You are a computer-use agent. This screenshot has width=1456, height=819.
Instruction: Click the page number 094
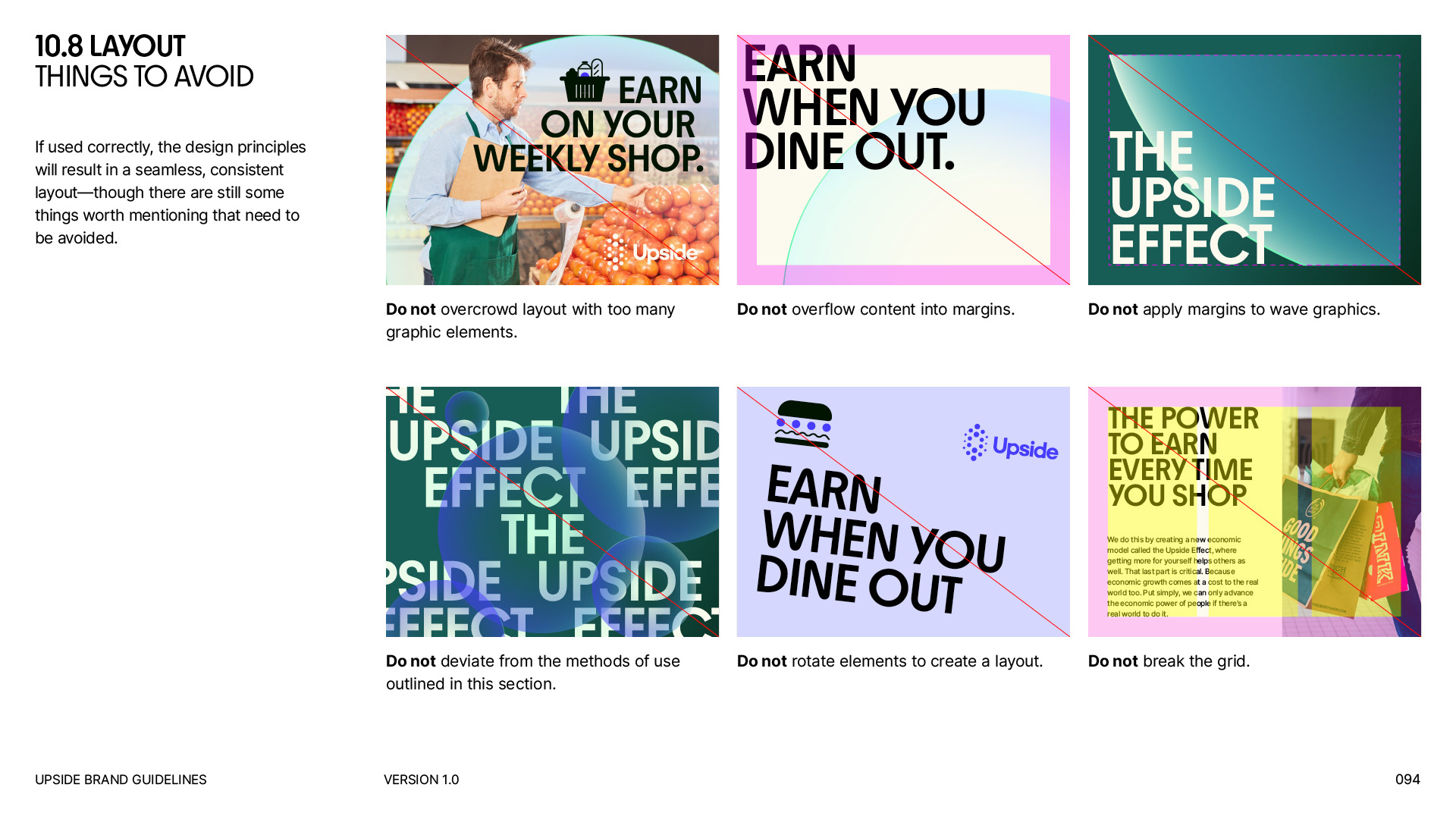[x=1407, y=780]
